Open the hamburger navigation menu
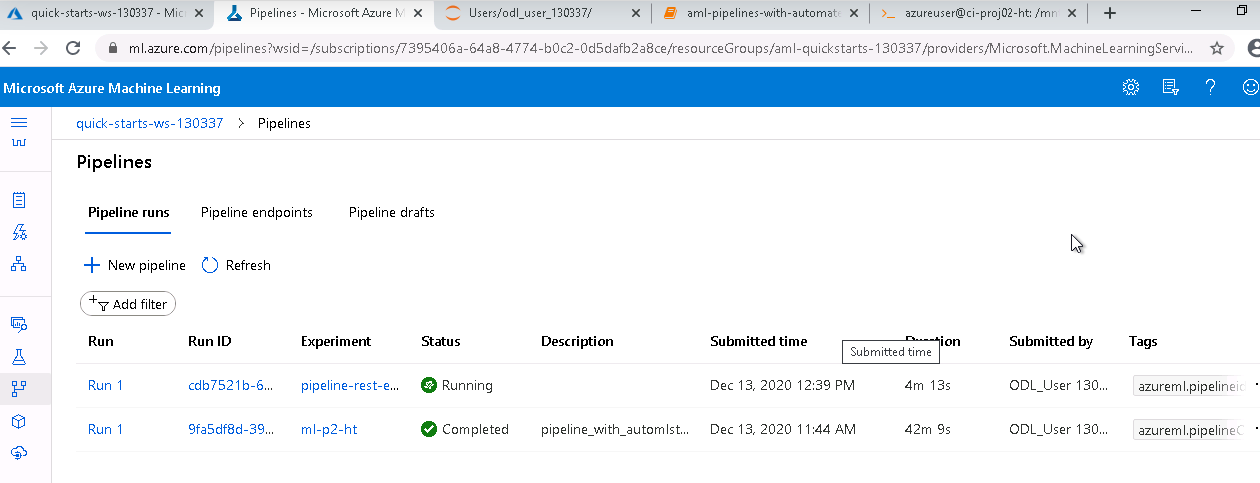This screenshot has height=483, width=1260. click(x=18, y=122)
